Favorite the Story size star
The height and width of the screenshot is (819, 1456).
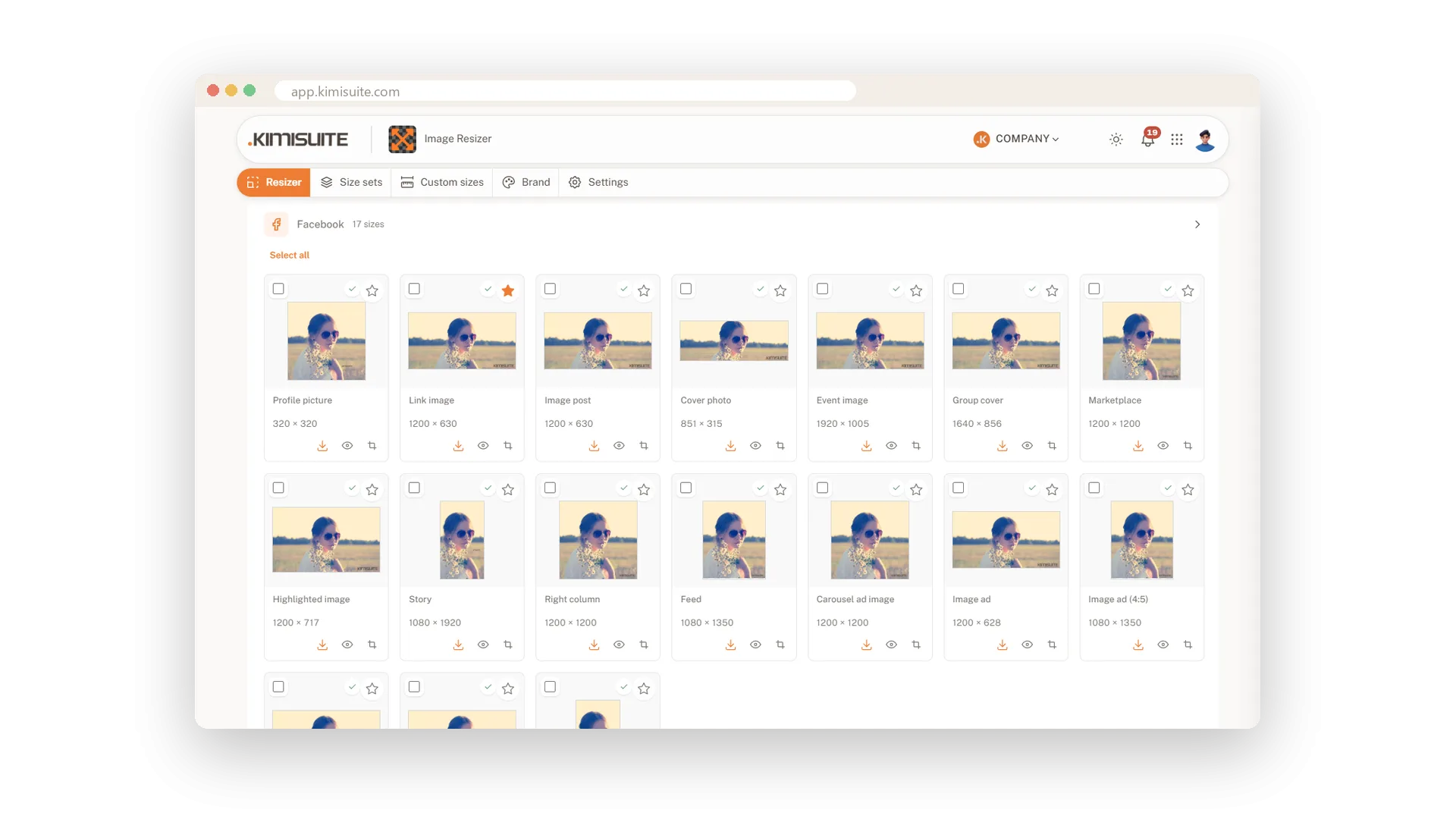tap(508, 490)
